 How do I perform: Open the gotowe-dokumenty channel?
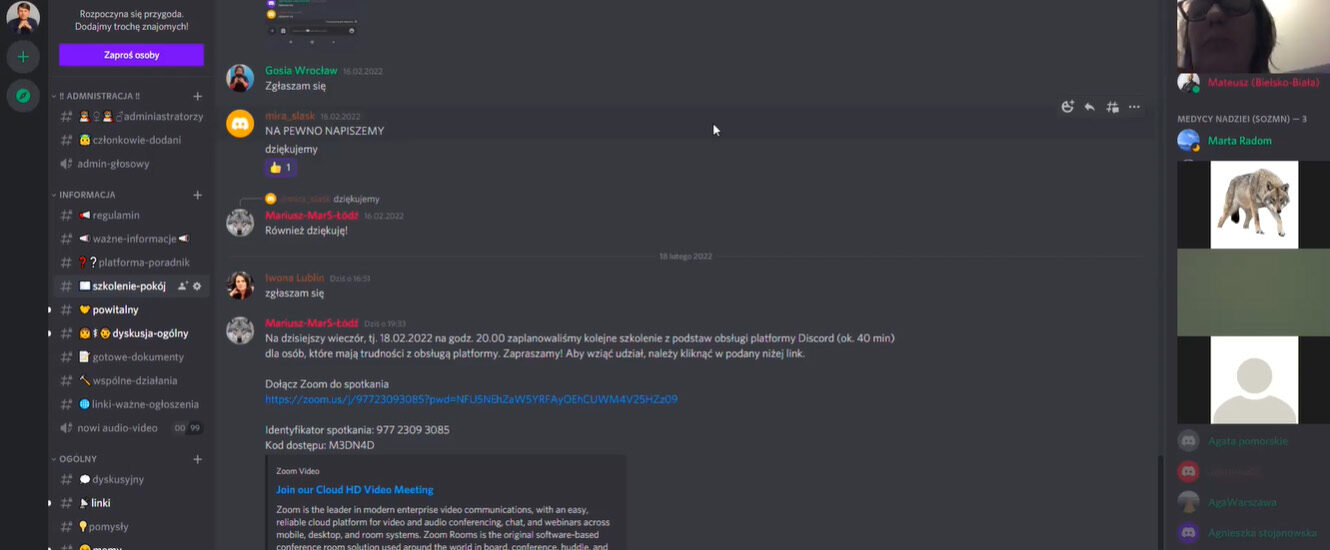(130, 357)
